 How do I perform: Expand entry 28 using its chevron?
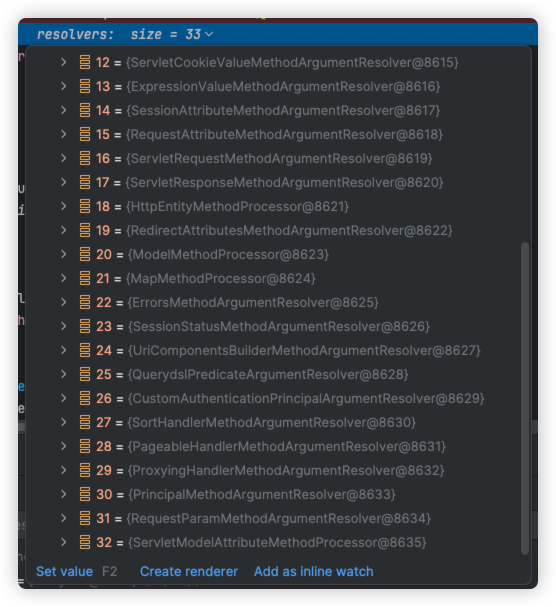pyautogui.click(x=64, y=446)
